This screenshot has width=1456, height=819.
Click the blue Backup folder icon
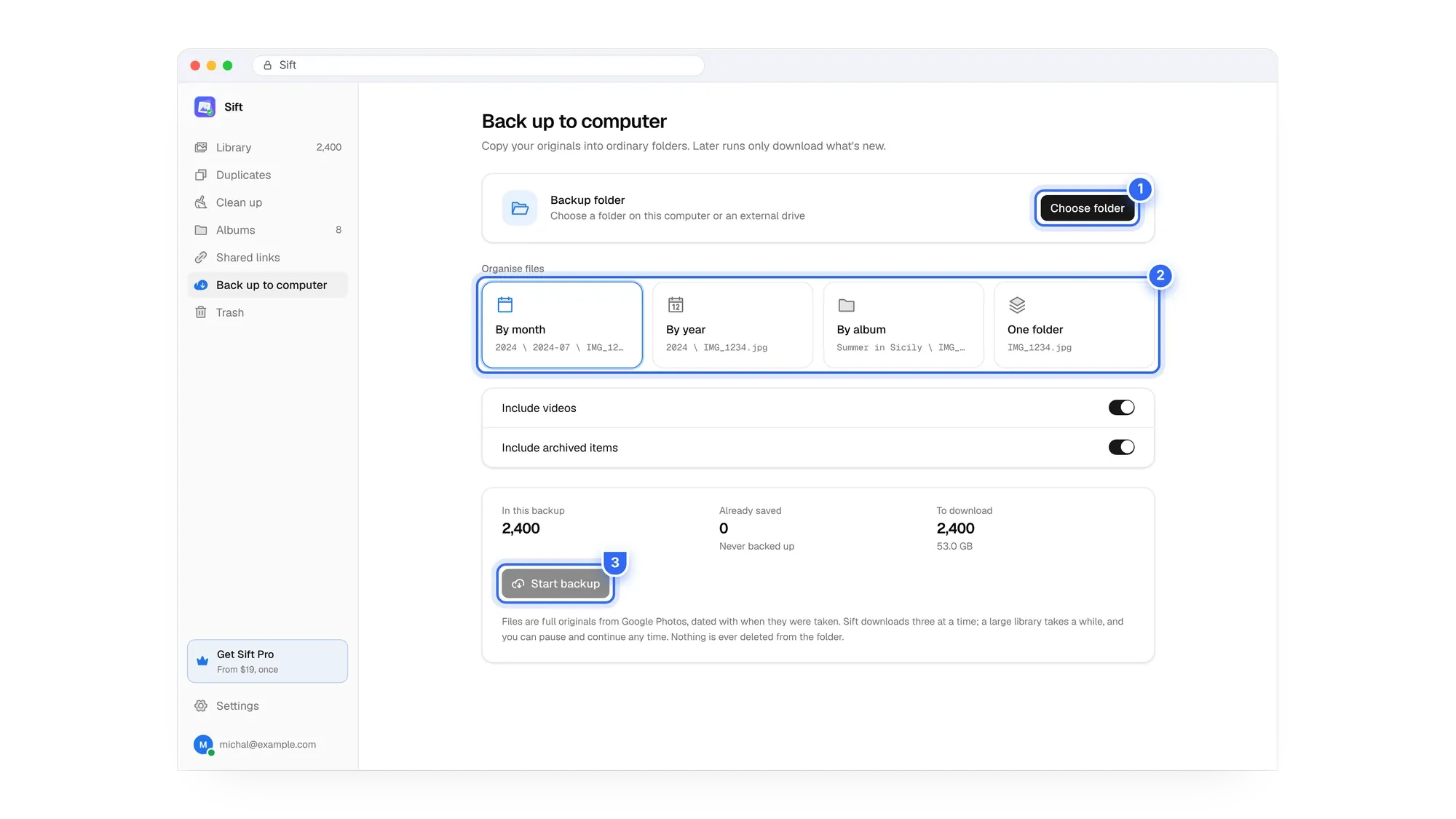coord(520,208)
